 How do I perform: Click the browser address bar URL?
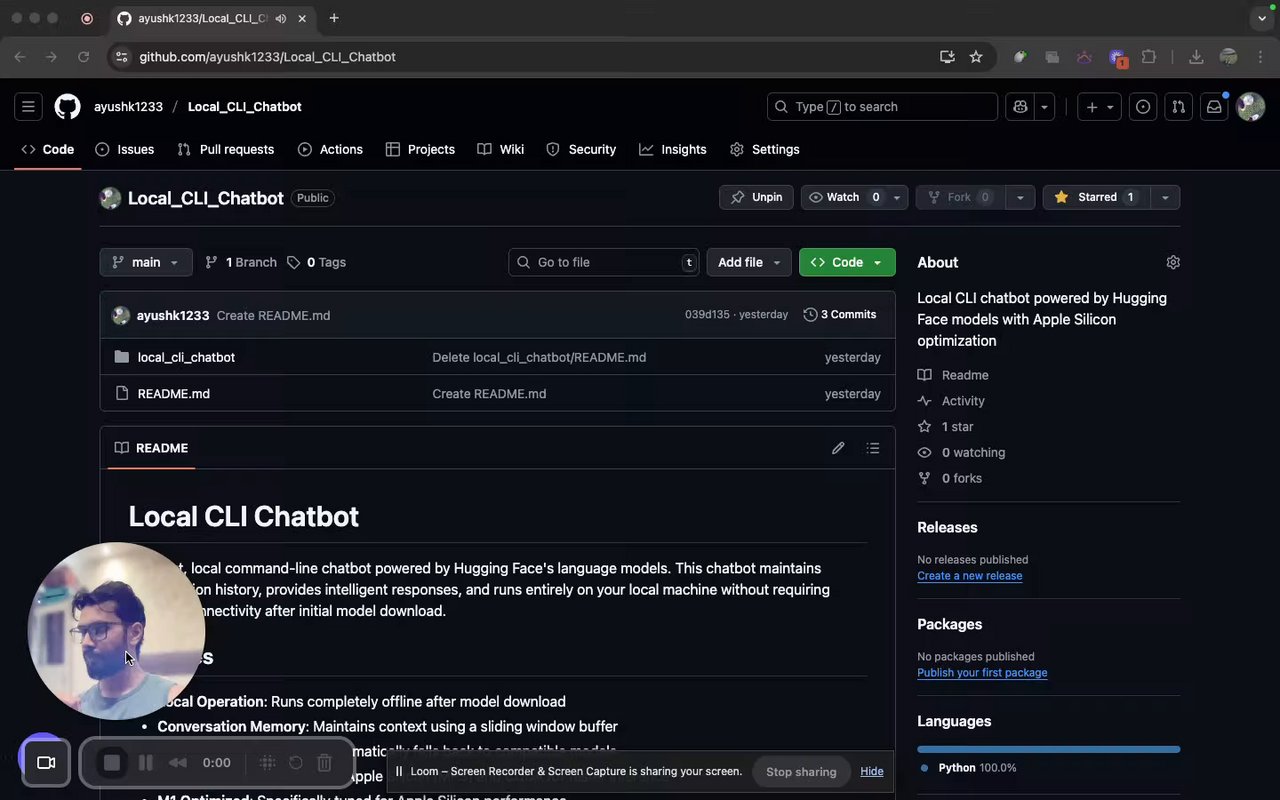pyautogui.click(x=268, y=57)
